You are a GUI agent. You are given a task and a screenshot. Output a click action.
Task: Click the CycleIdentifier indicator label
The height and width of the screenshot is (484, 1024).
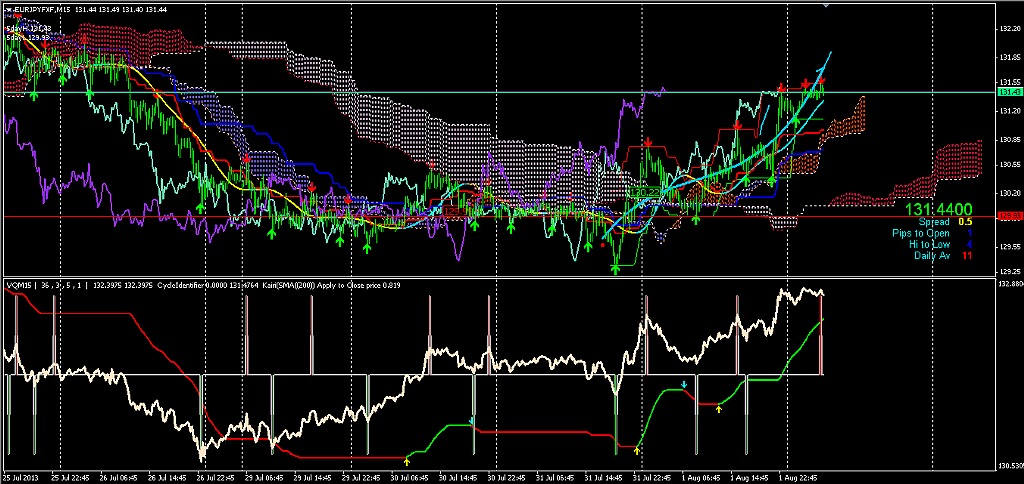coord(180,285)
